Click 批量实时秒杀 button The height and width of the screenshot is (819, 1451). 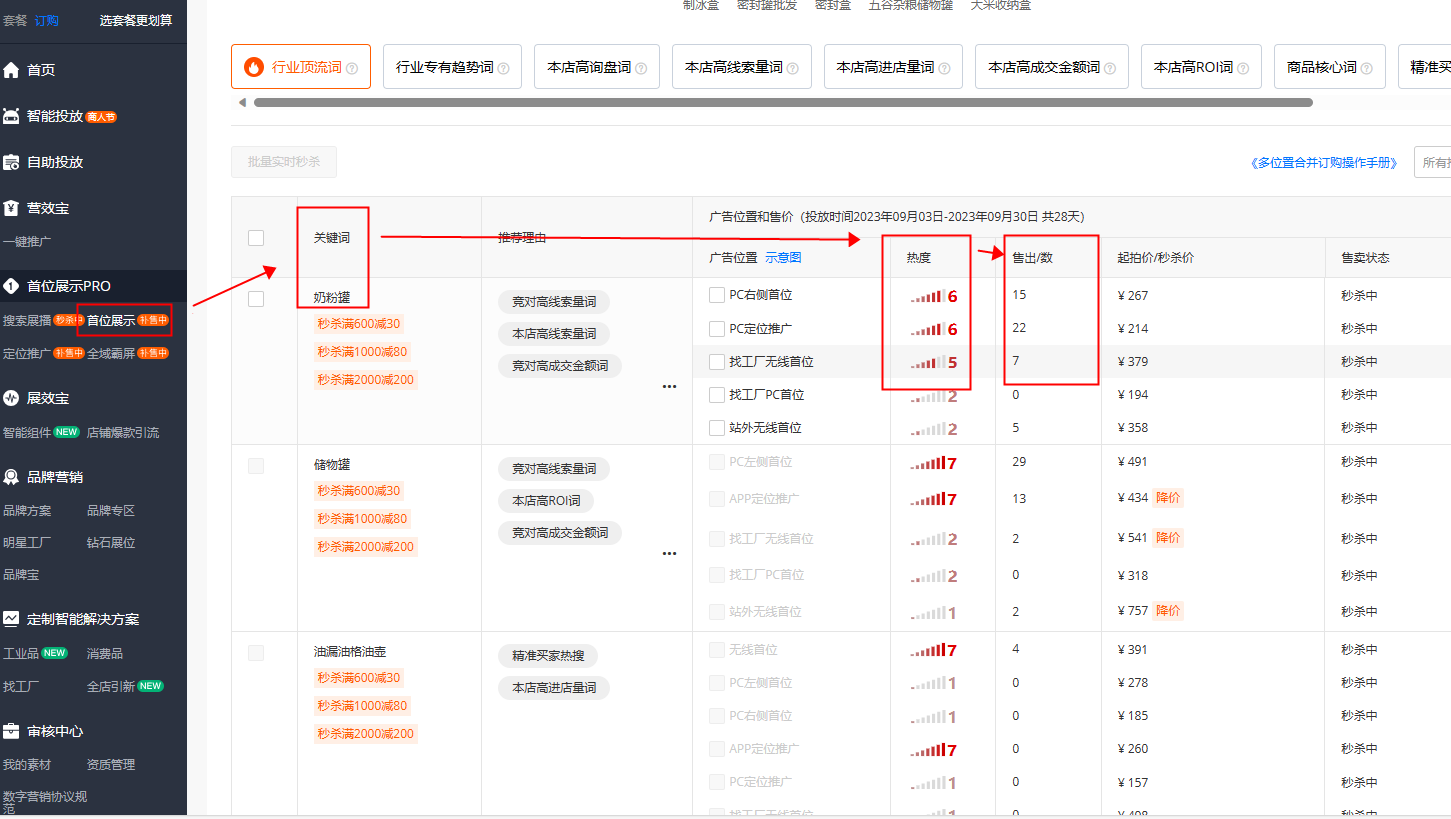point(284,162)
